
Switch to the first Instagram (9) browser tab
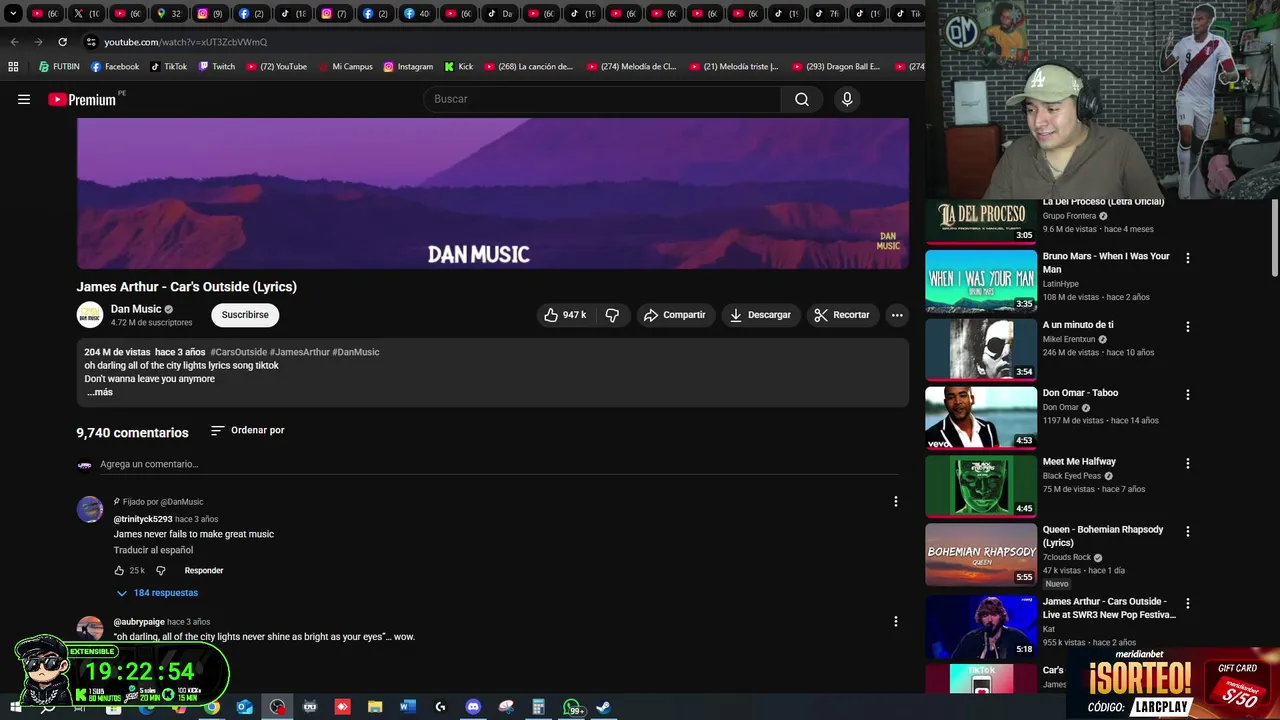coord(210,14)
